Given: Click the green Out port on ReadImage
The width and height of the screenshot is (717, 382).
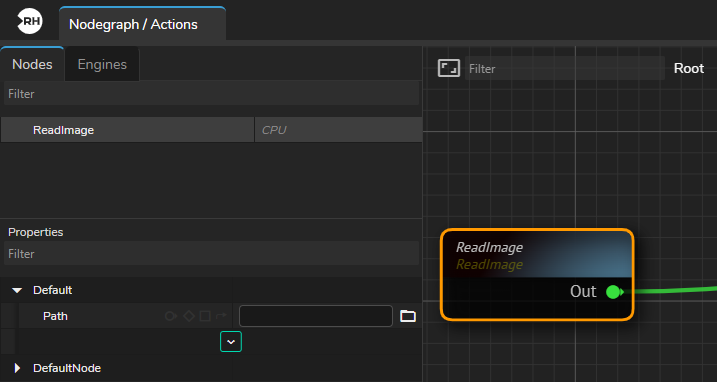Looking at the screenshot, I should [x=614, y=291].
